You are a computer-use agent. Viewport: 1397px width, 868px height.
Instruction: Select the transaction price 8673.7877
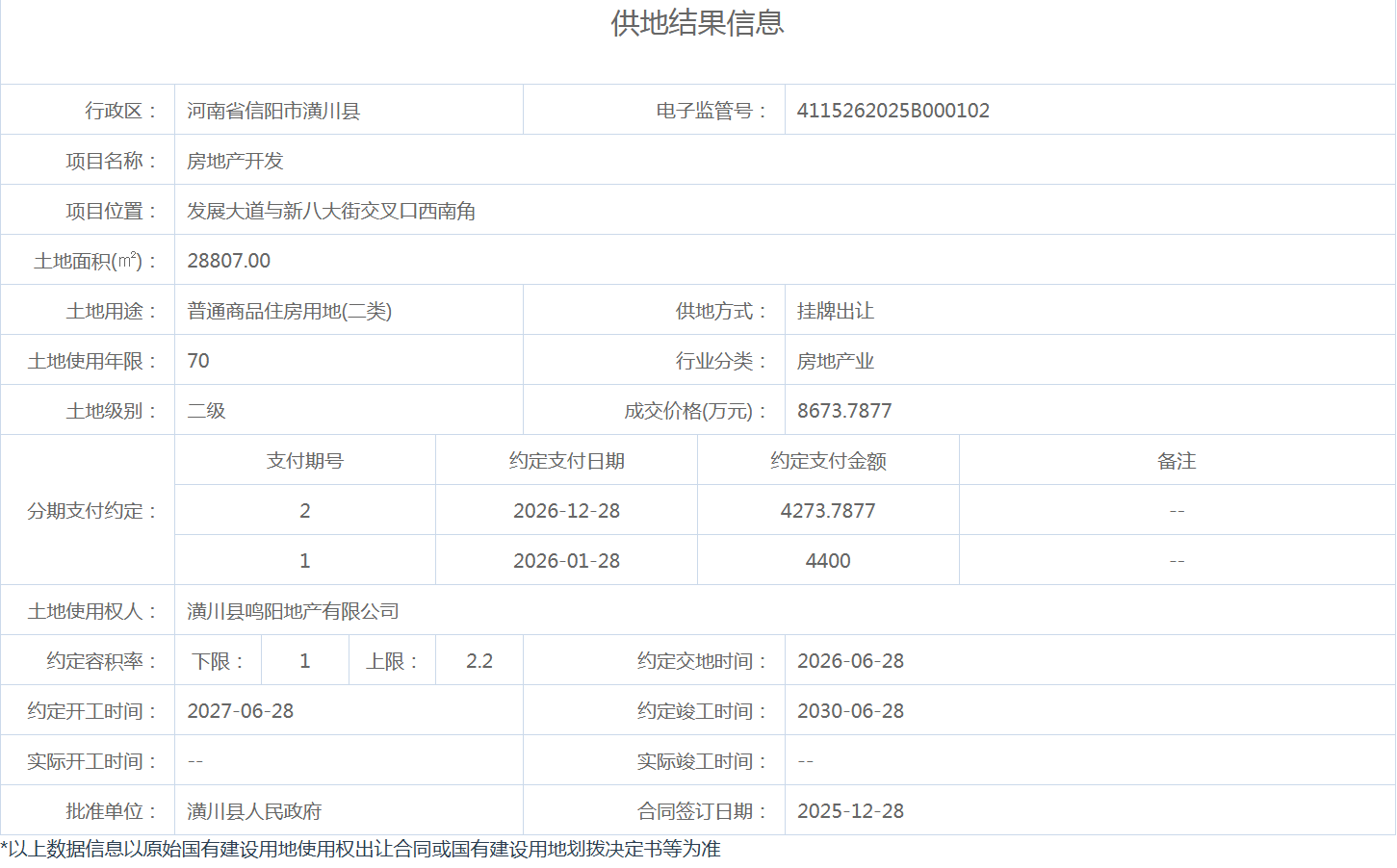pos(844,411)
